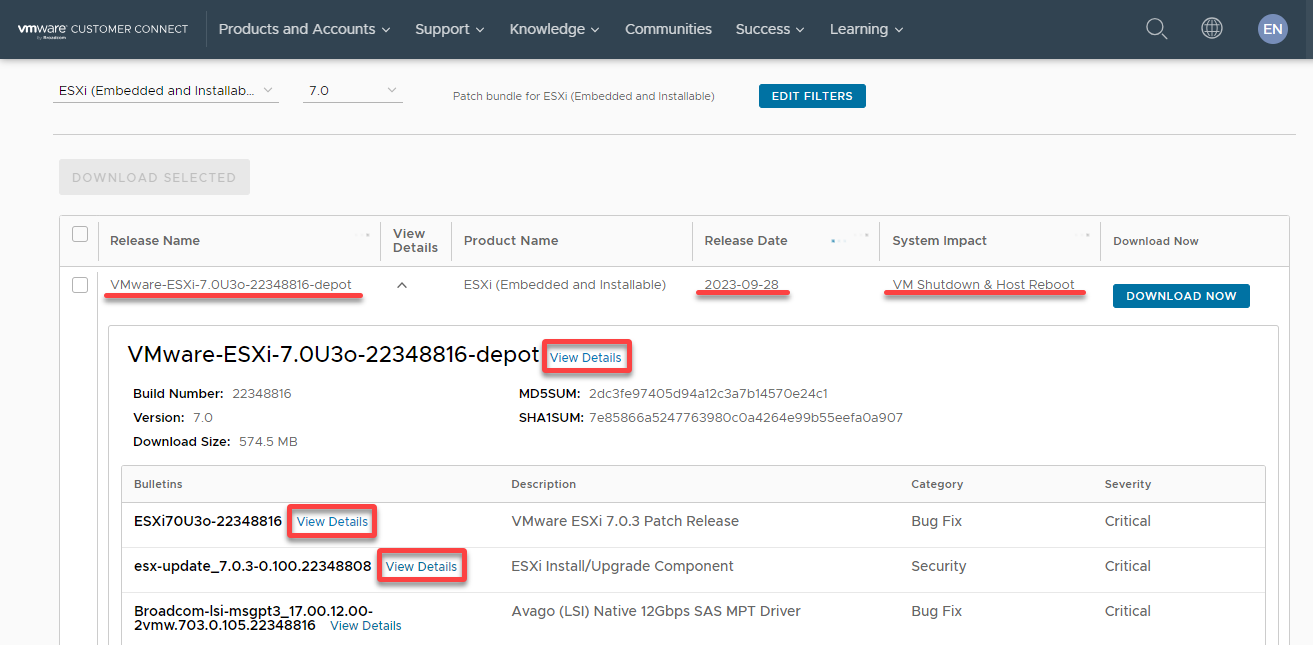Image resolution: width=1313 pixels, height=645 pixels.
Task: Click the Build Number 22348816 value
Action: 262,393
